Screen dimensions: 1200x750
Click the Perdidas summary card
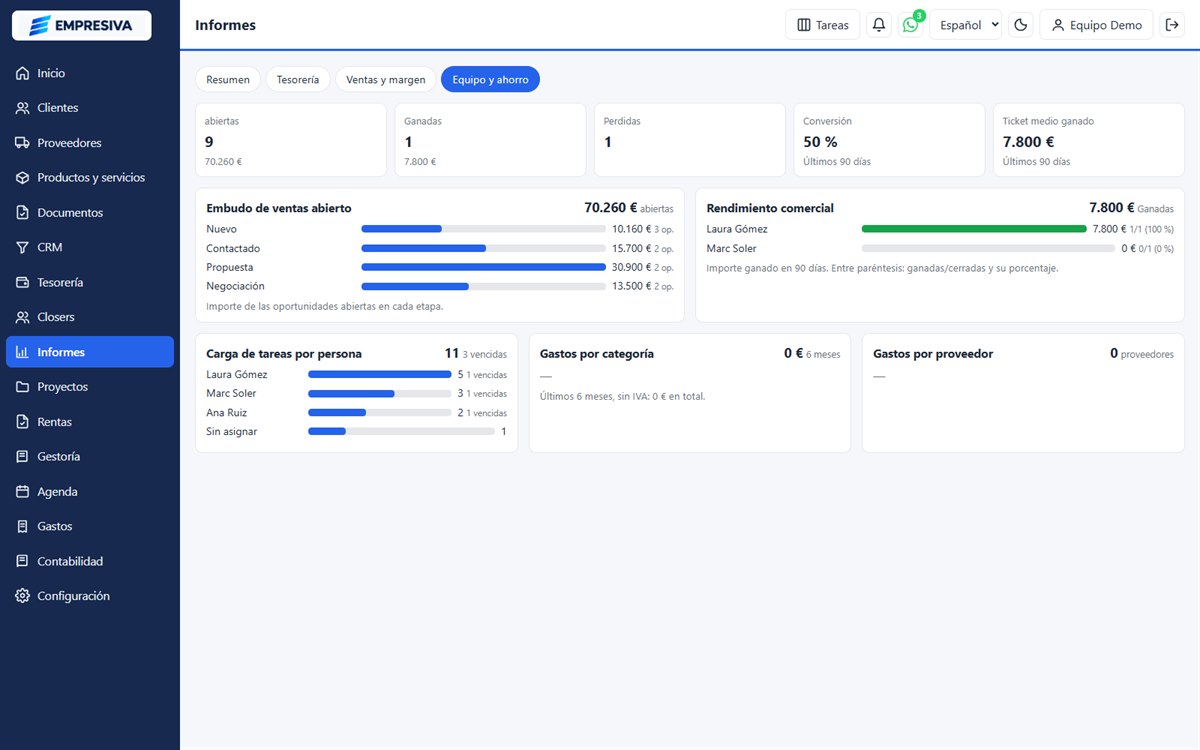pos(690,140)
